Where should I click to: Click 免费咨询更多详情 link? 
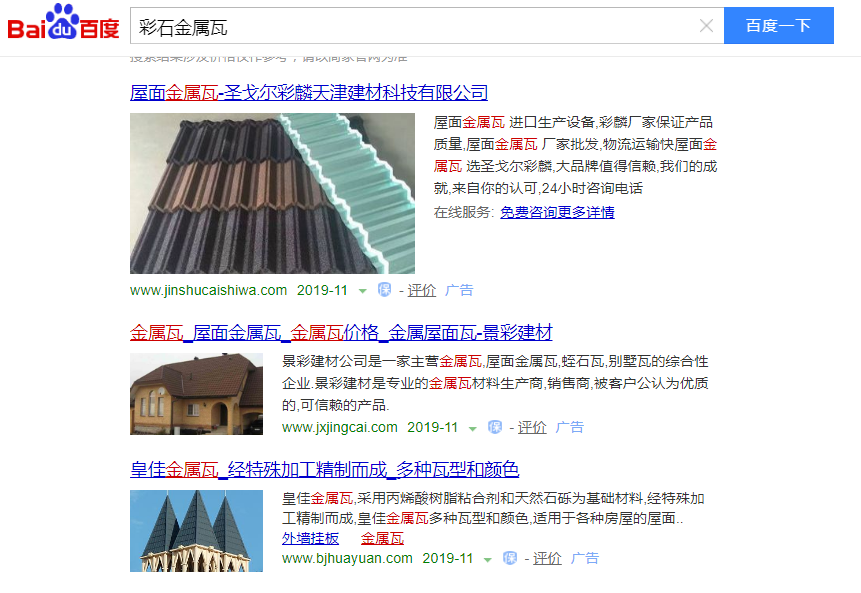[x=557, y=212]
